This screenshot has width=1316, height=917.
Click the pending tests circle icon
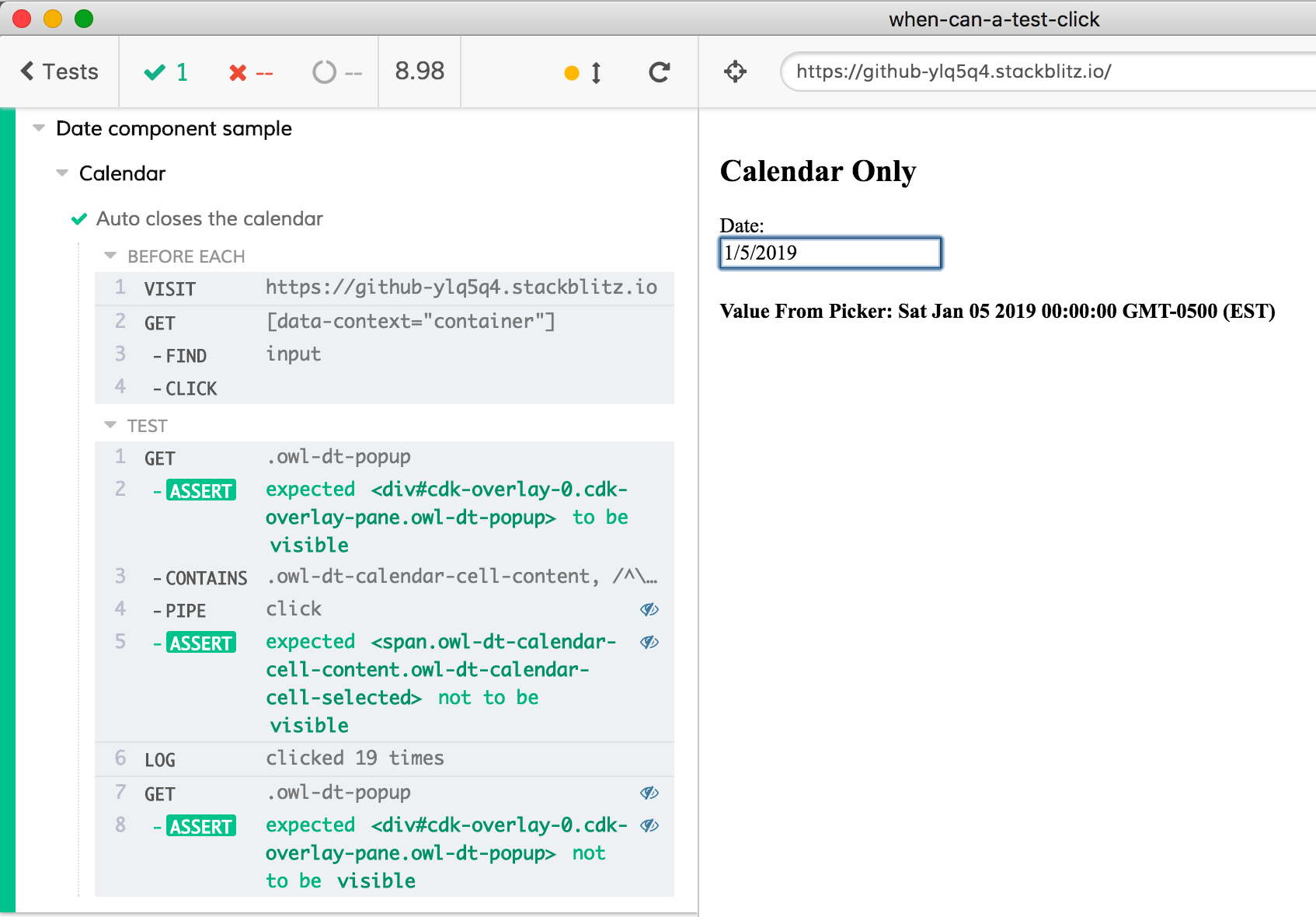click(324, 72)
